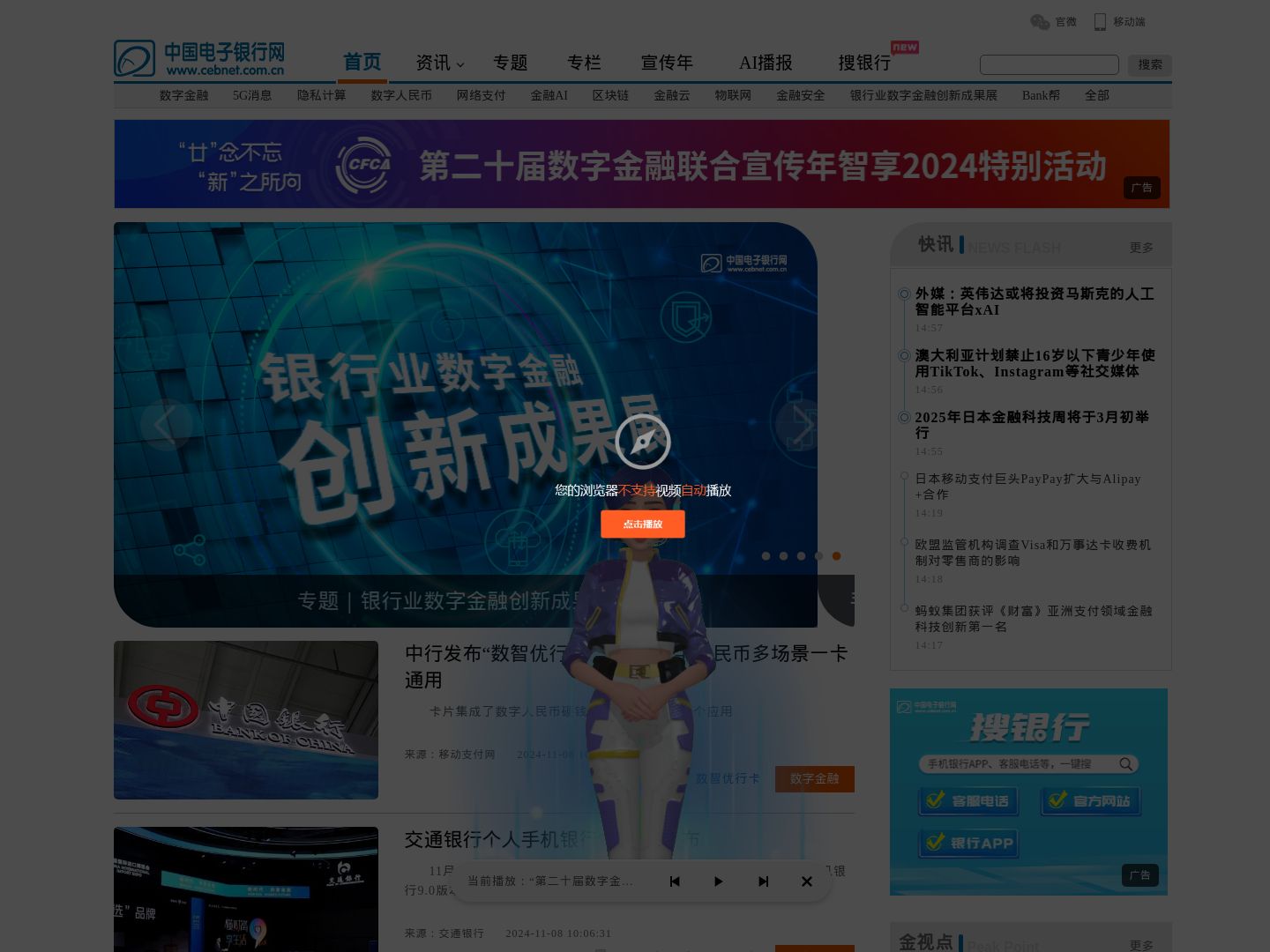Viewport: 1270px width, 952px height.
Task: Play the current AI broadcast
Action: point(718,881)
